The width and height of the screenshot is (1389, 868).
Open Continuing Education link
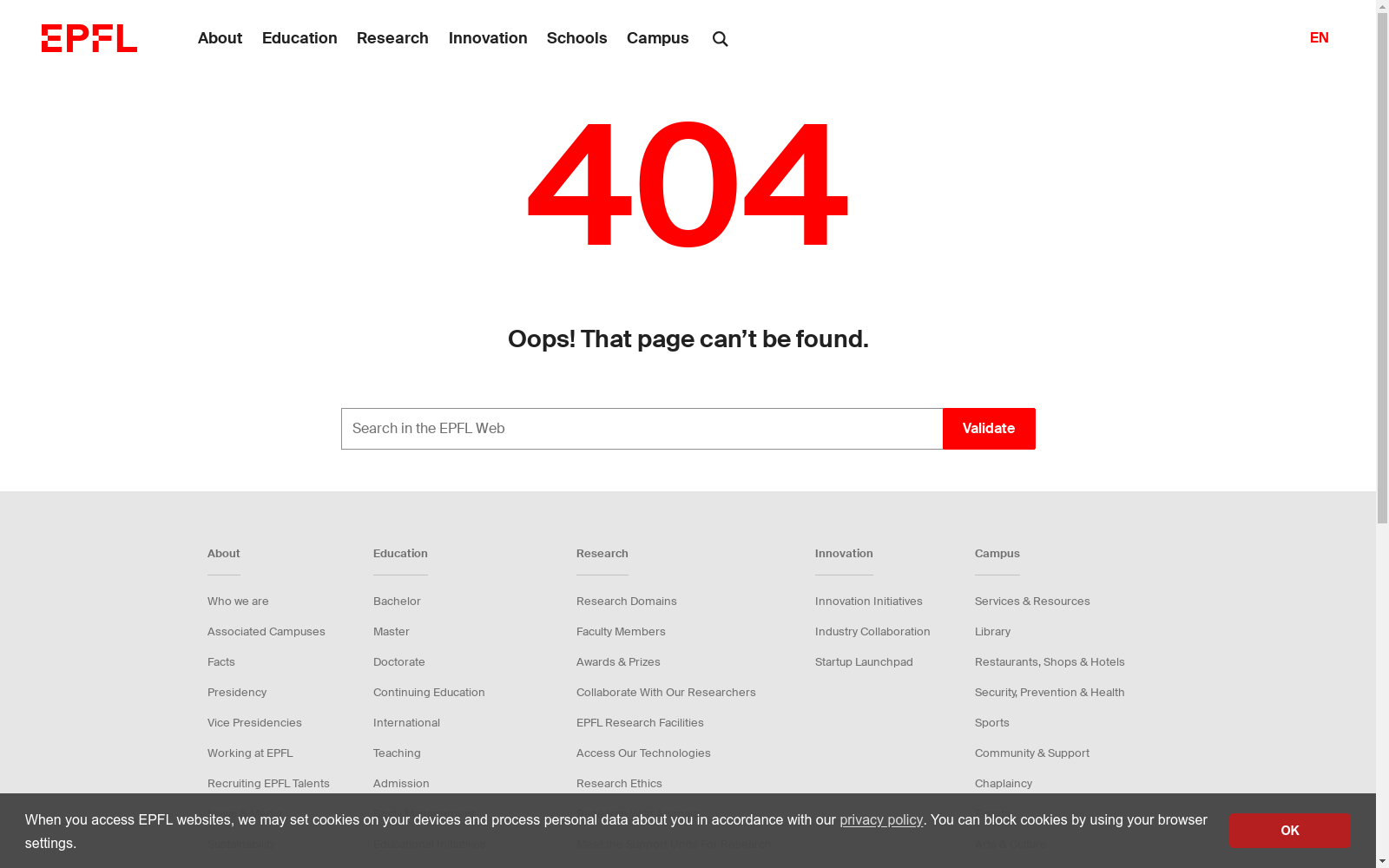[x=429, y=693]
